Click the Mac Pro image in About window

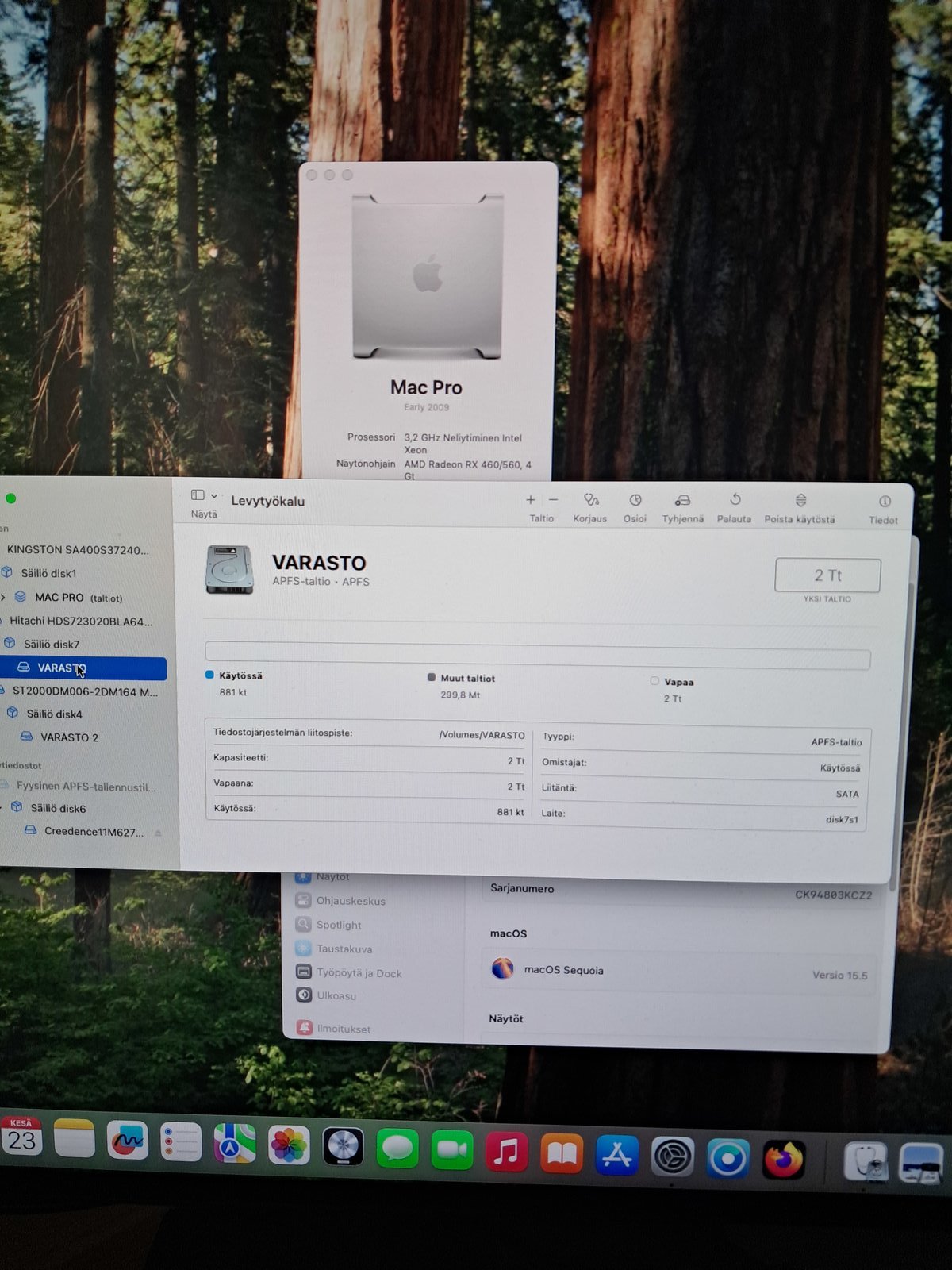click(428, 277)
